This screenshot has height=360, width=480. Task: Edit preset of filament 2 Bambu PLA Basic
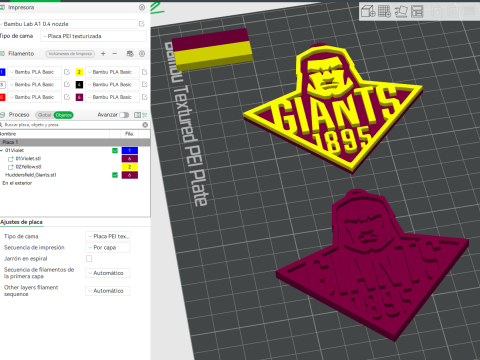click(x=144, y=72)
